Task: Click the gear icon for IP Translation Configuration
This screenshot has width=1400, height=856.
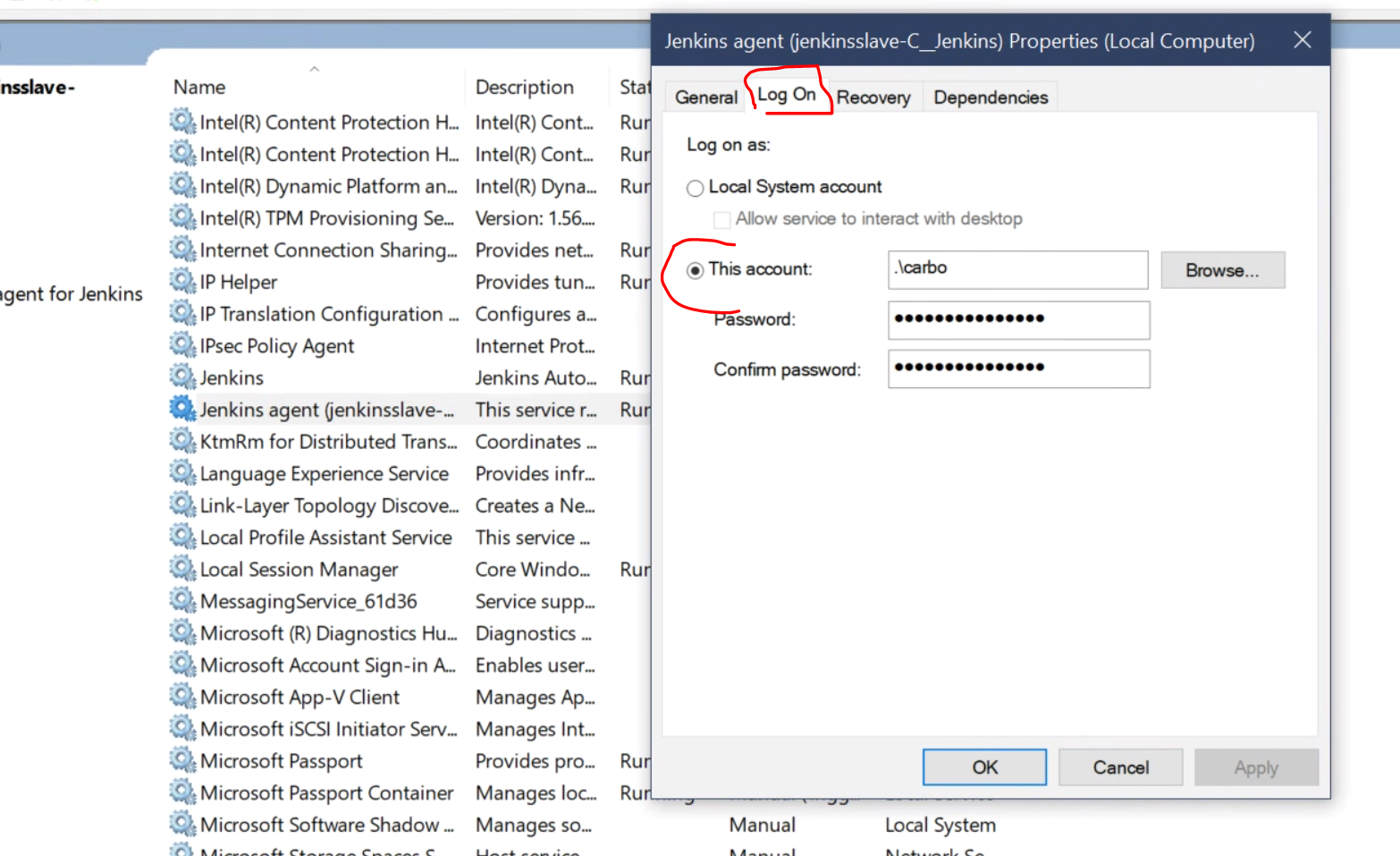Action: 182,313
